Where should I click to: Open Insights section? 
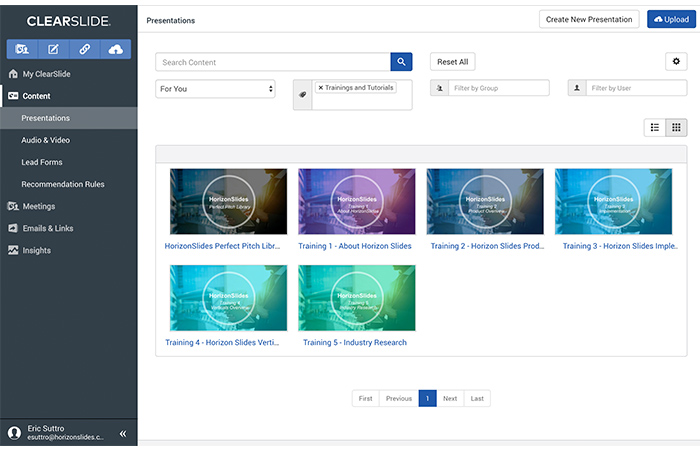(37, 251)
